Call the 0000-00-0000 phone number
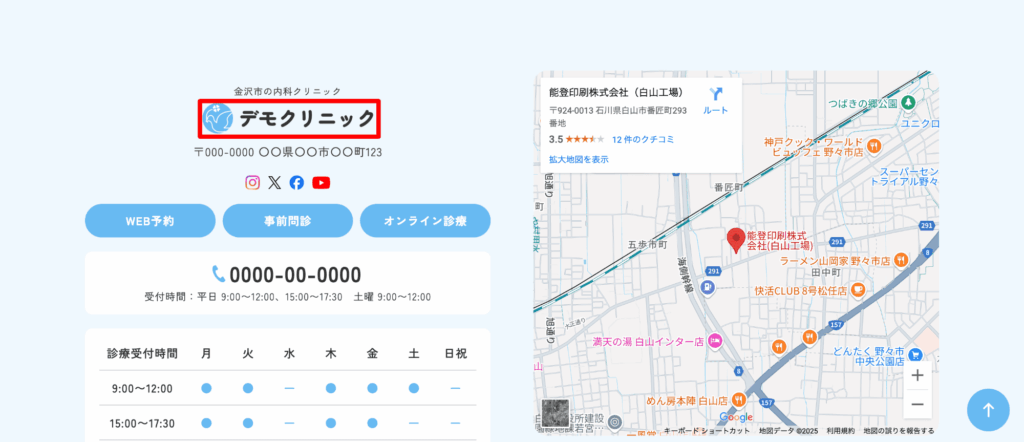The width and height of the screenshot is (1024, 442). [x=287, y=275]
